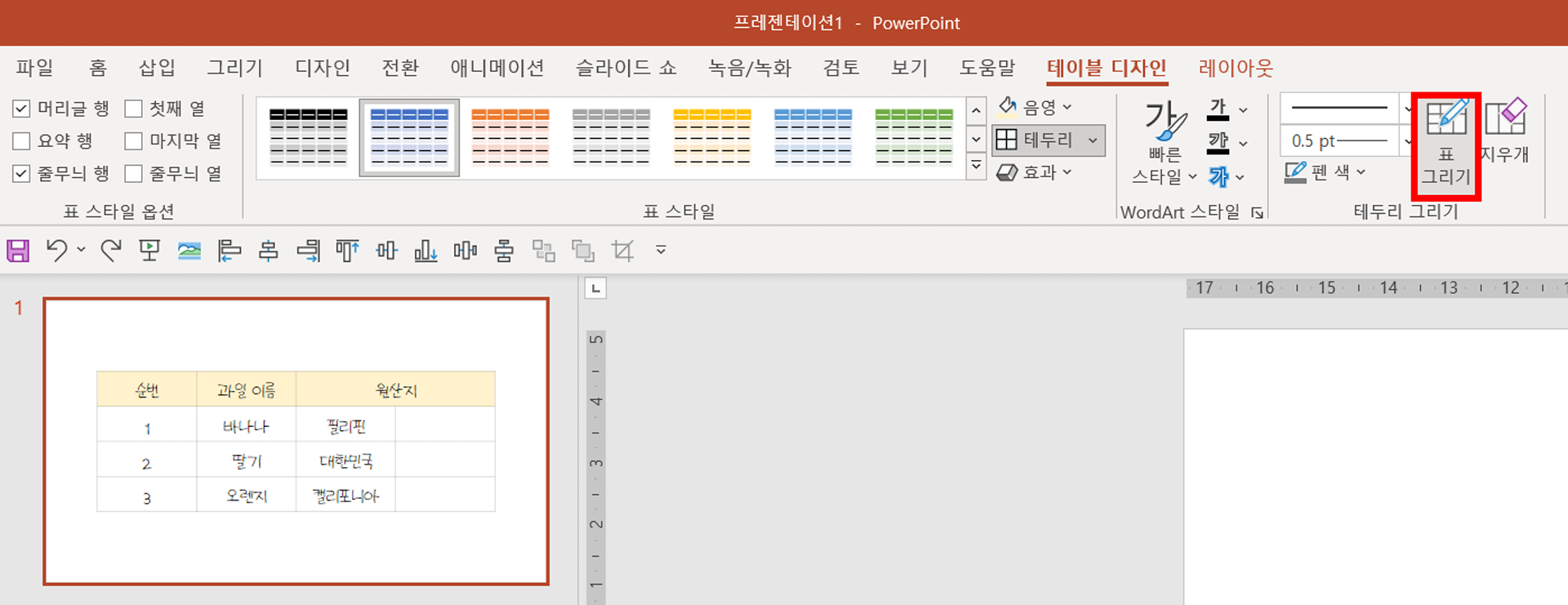Open the undo history dropdown arrow

coord(81,250)
